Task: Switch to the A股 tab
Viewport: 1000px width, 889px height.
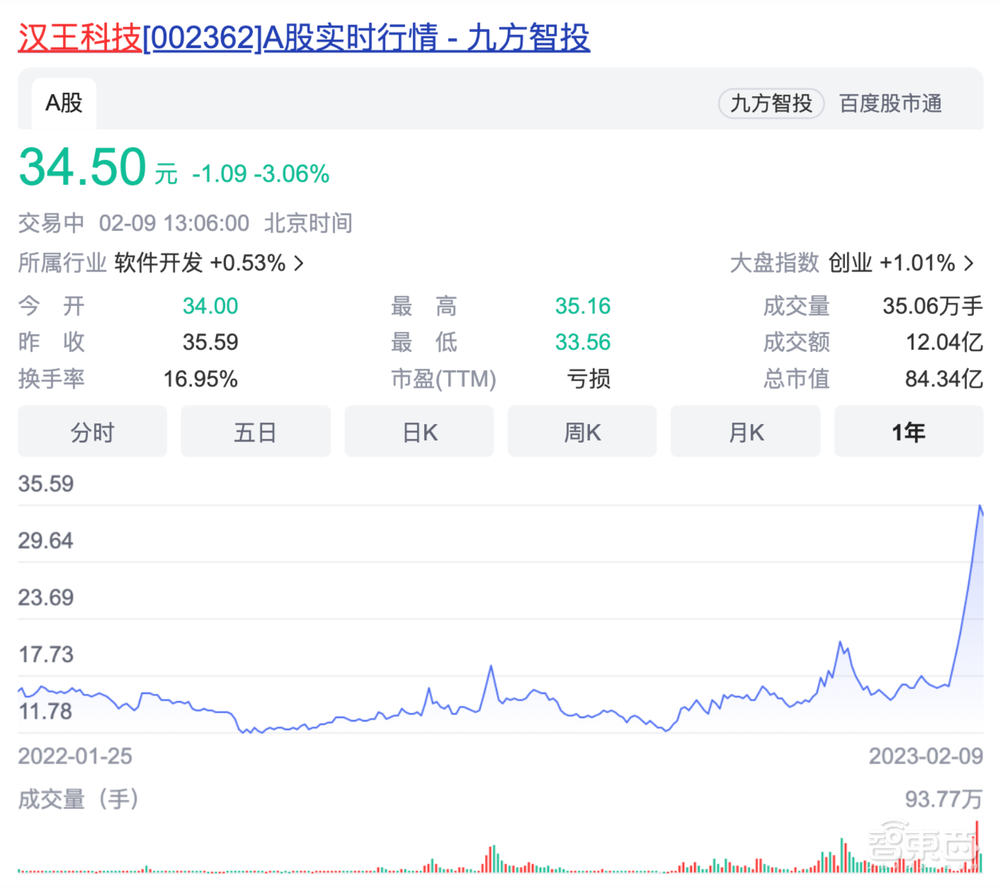Action: point(62,103)
